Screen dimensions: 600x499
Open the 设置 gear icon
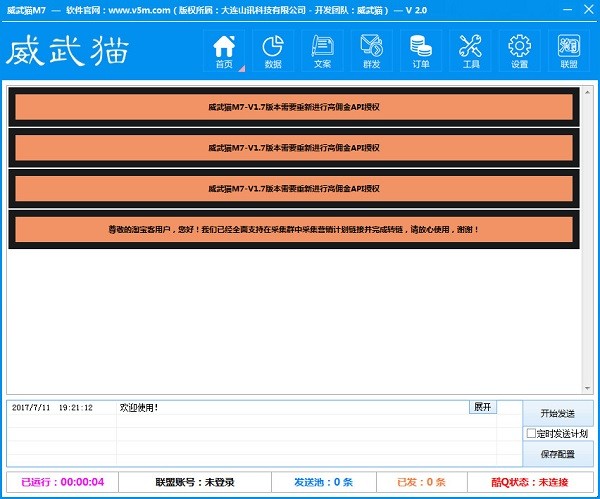520,51
